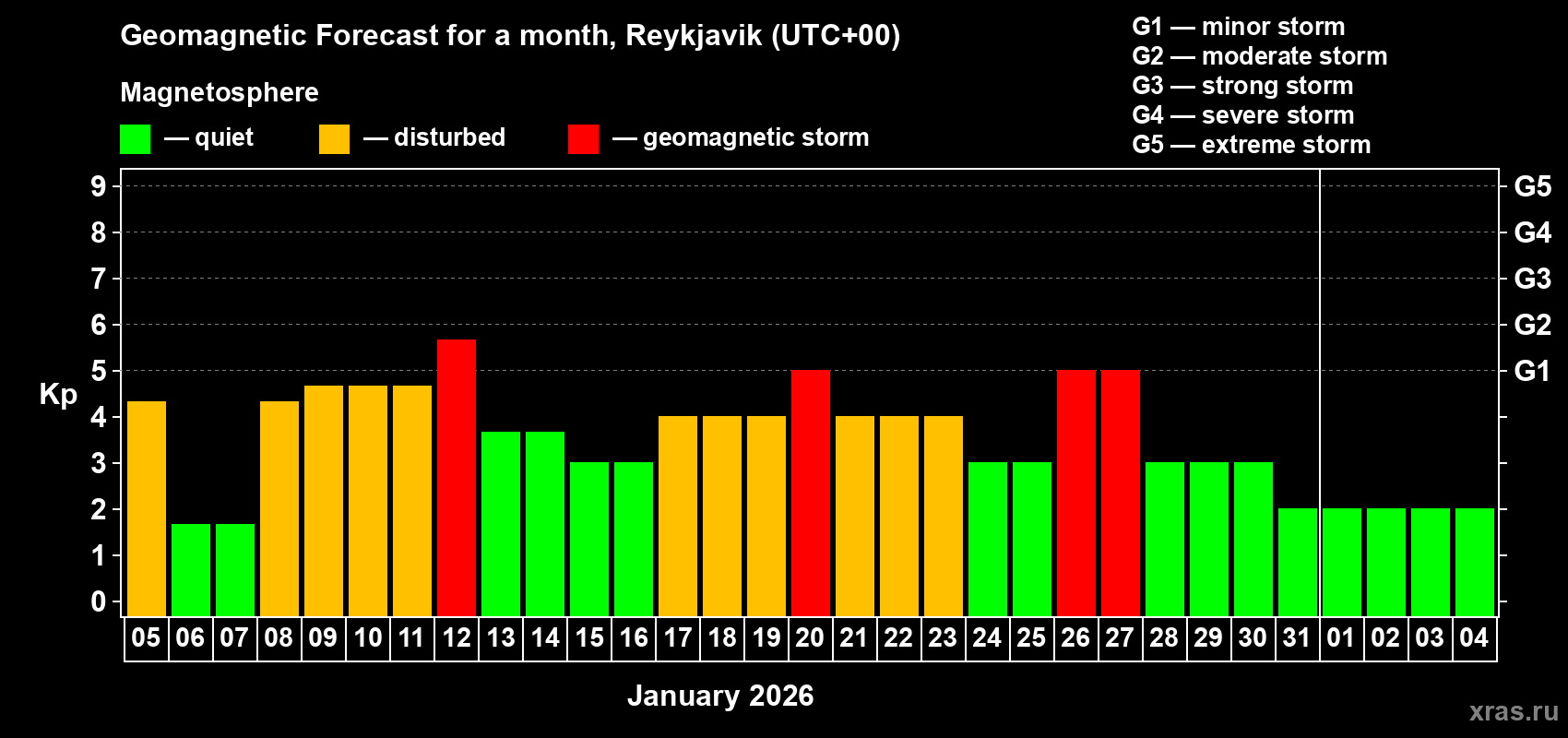Click the 'G3 — strong storm' legend text
The height and width of the screenshot is (738, 1568).
click(1242, 86)
